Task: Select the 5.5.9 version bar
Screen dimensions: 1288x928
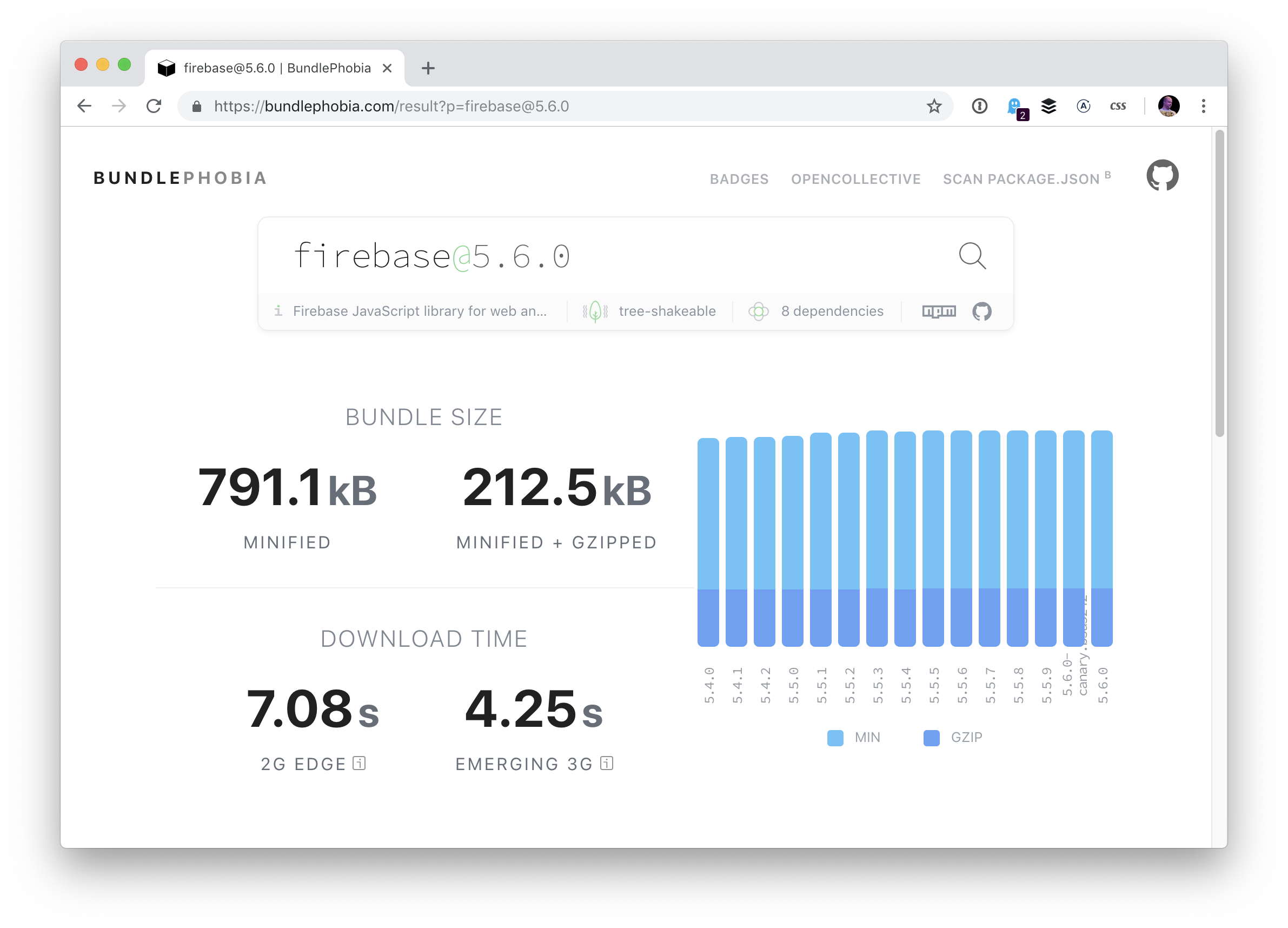Action: (x=1046, y=539)
